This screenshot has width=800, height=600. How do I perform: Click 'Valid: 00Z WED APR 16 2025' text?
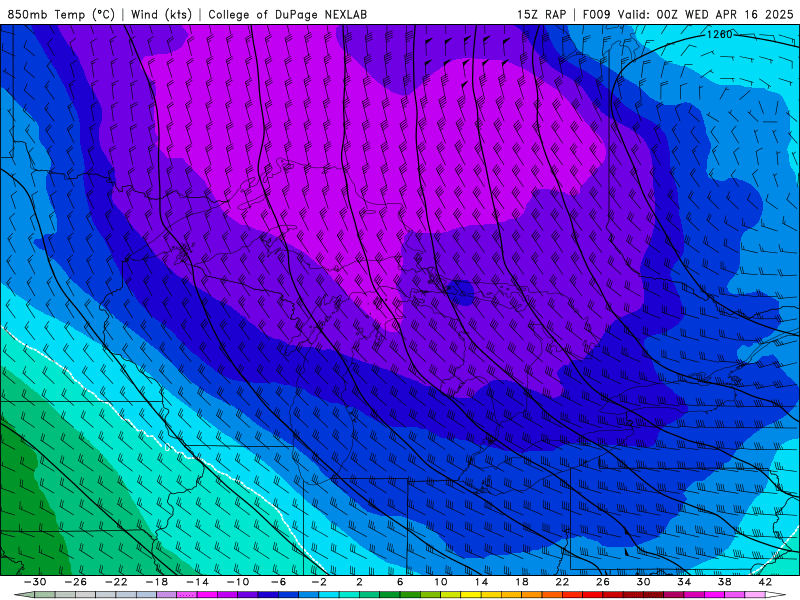[x=706, y=14]
